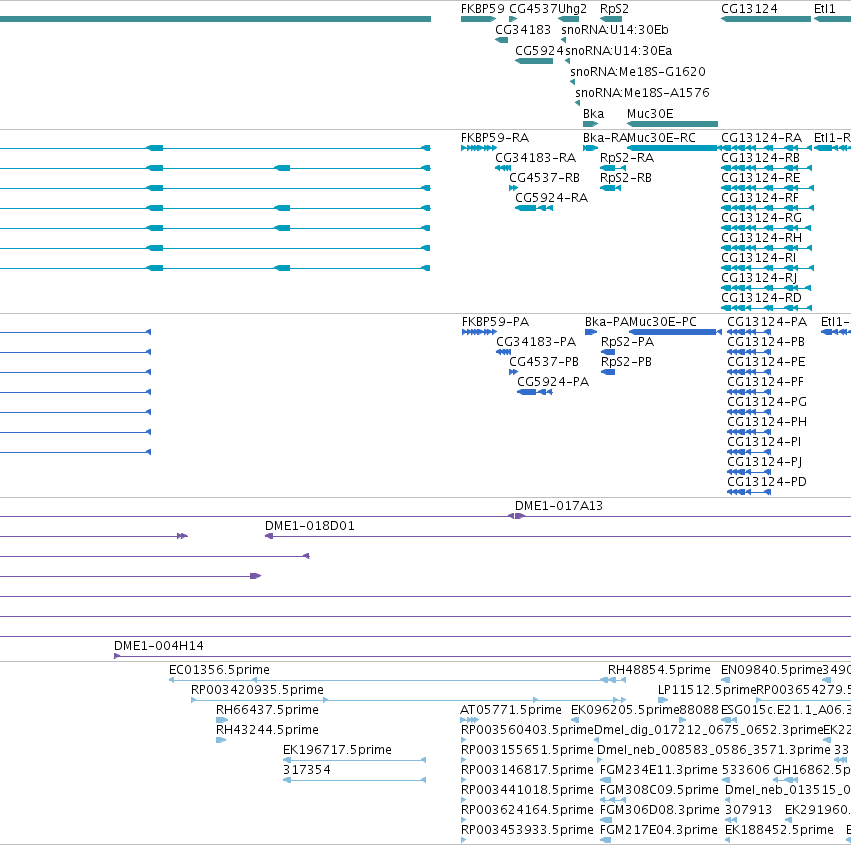Select the Muc30E-PC protein label
Image resolution: width=851 pixels, height=845 pixels.
coord(662,322)
